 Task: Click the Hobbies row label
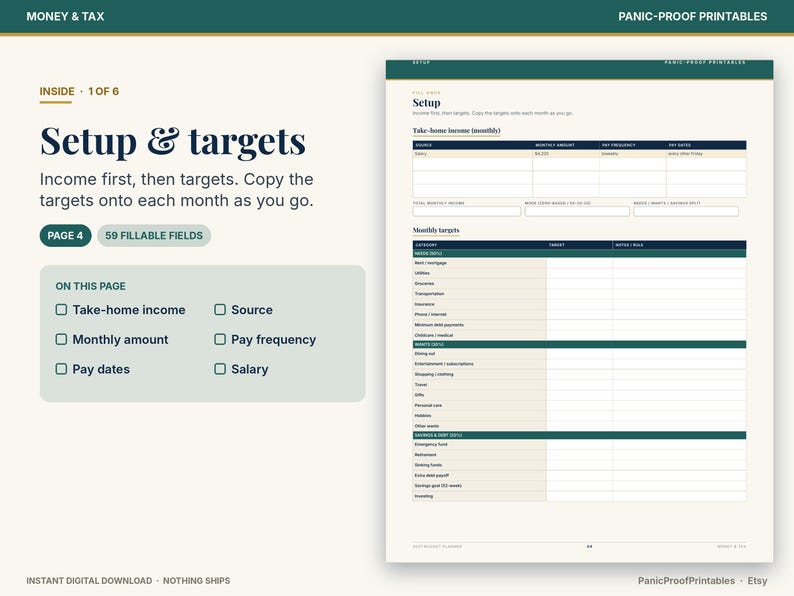click(423, 416)
